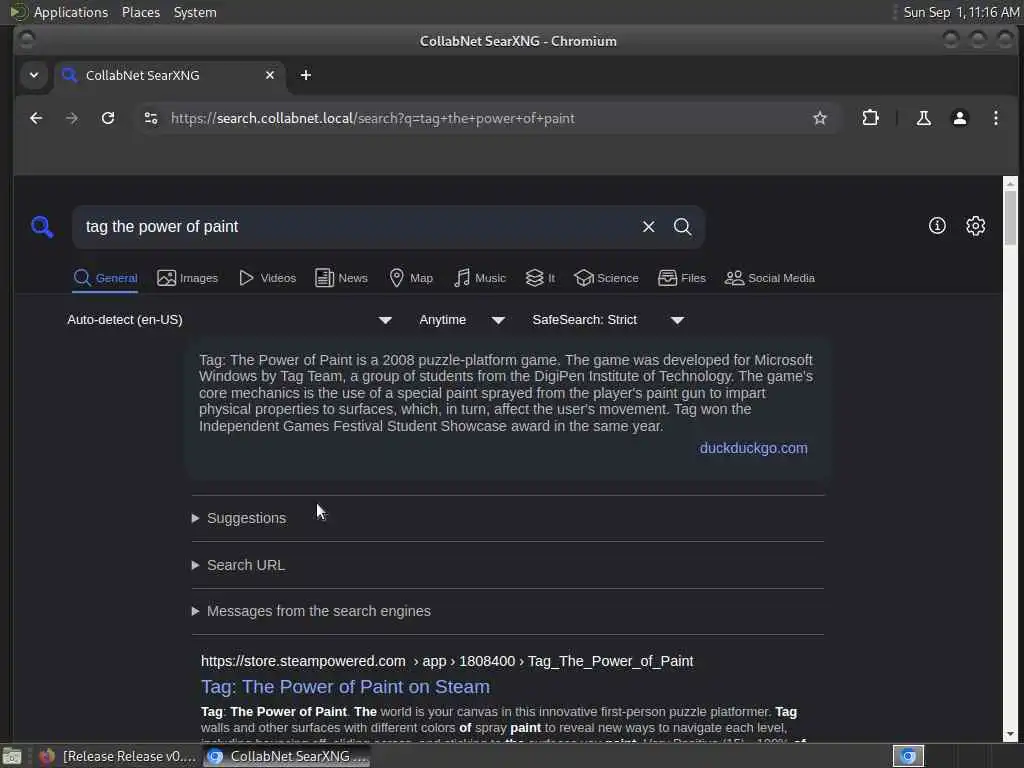The height and width of the screenshot is (768, 1024).
Task: Open the Auto-detect (en-US) language dropdown
Action: tap(229, 320)
